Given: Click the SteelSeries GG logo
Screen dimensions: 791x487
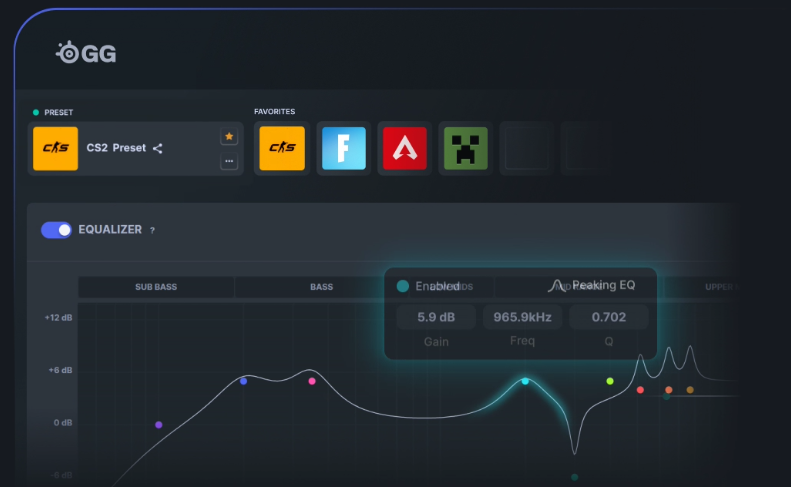Looking at the screenshot, I should coord(86,53).
